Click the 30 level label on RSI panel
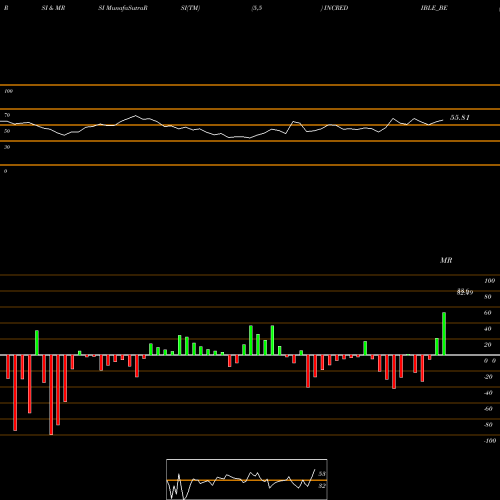The image size is (500, 500). click(x=7, y=147)
